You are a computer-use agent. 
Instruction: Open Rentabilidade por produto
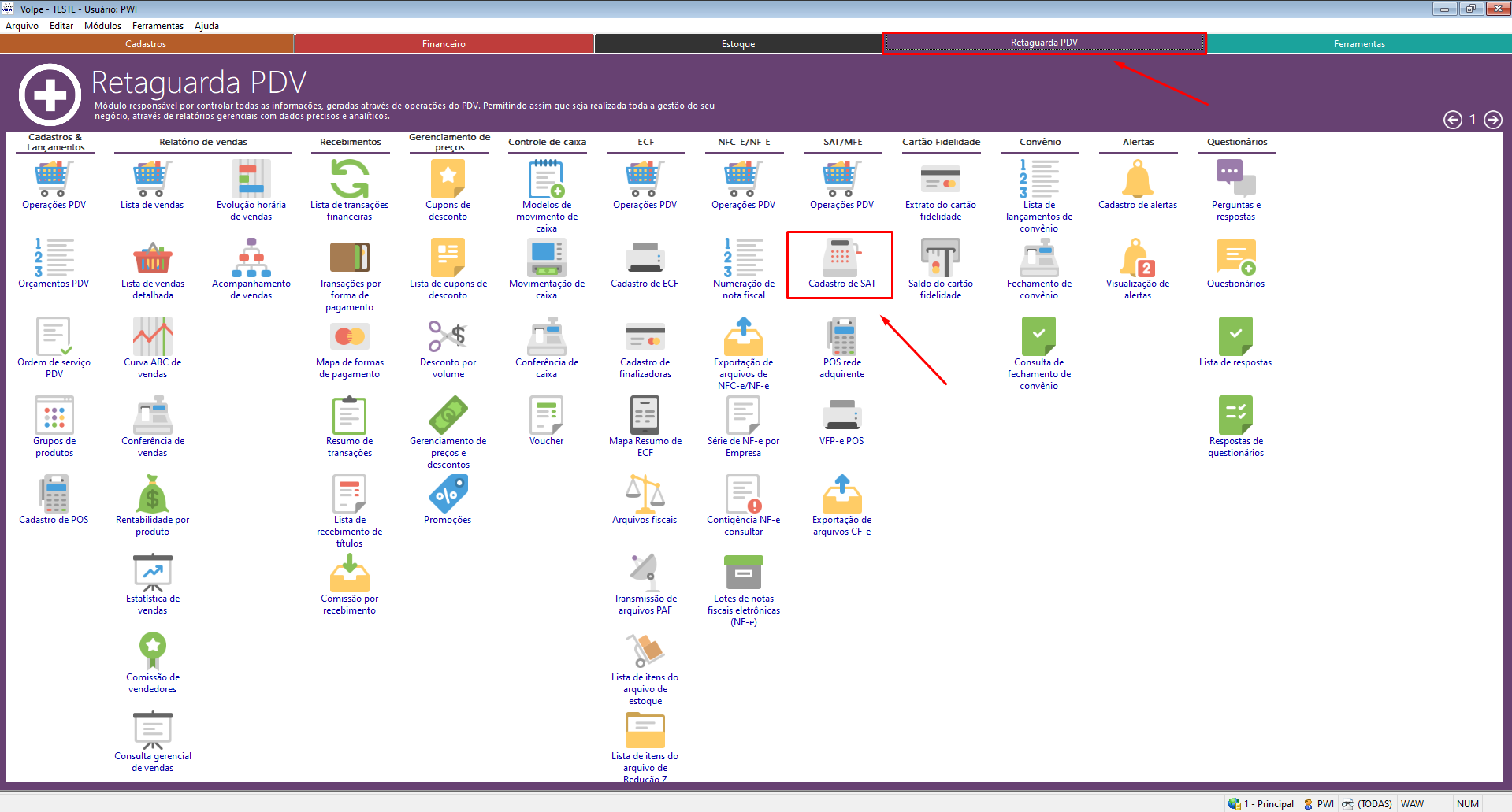153,506
